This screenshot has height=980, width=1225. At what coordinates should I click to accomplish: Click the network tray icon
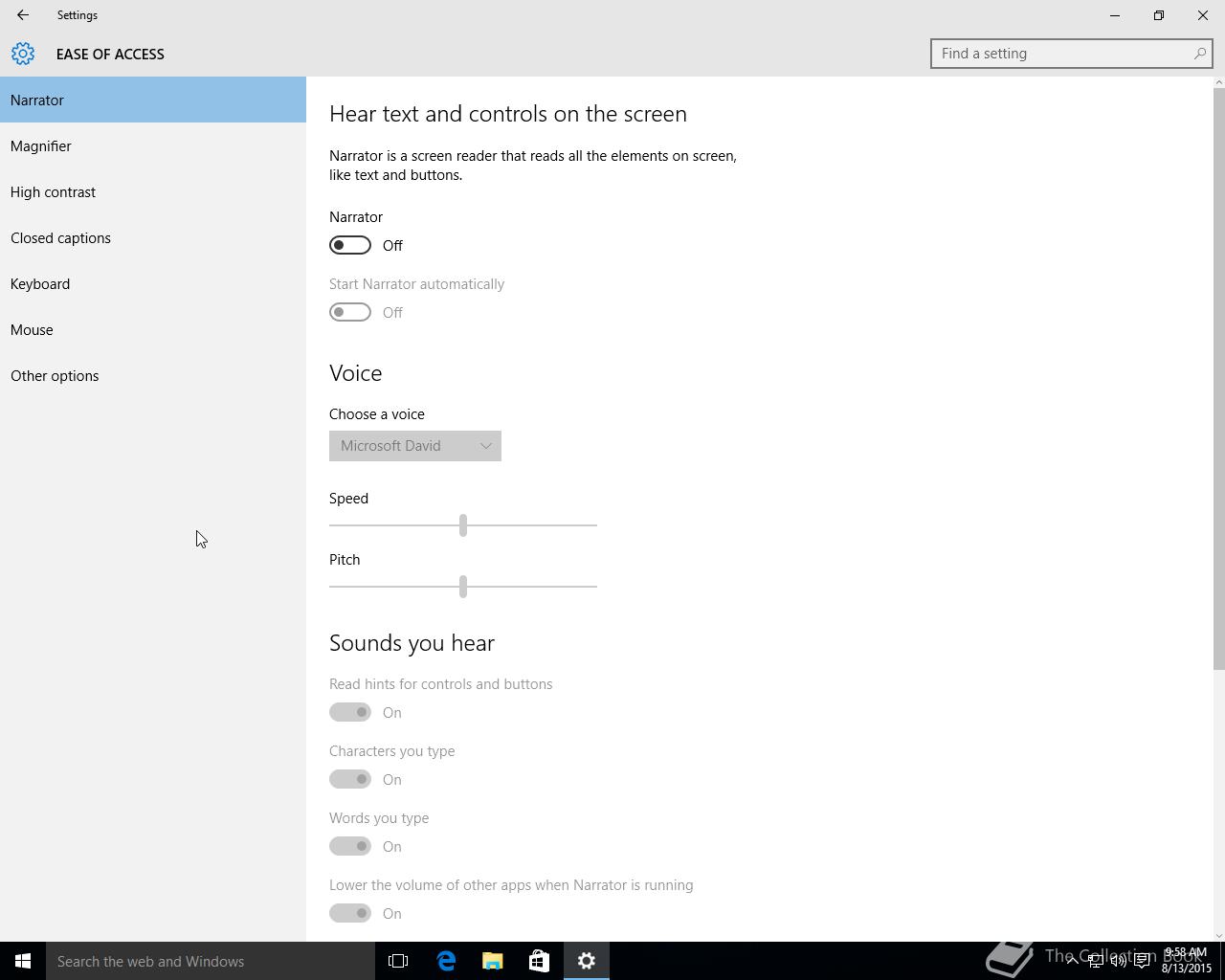point(1095,961)
